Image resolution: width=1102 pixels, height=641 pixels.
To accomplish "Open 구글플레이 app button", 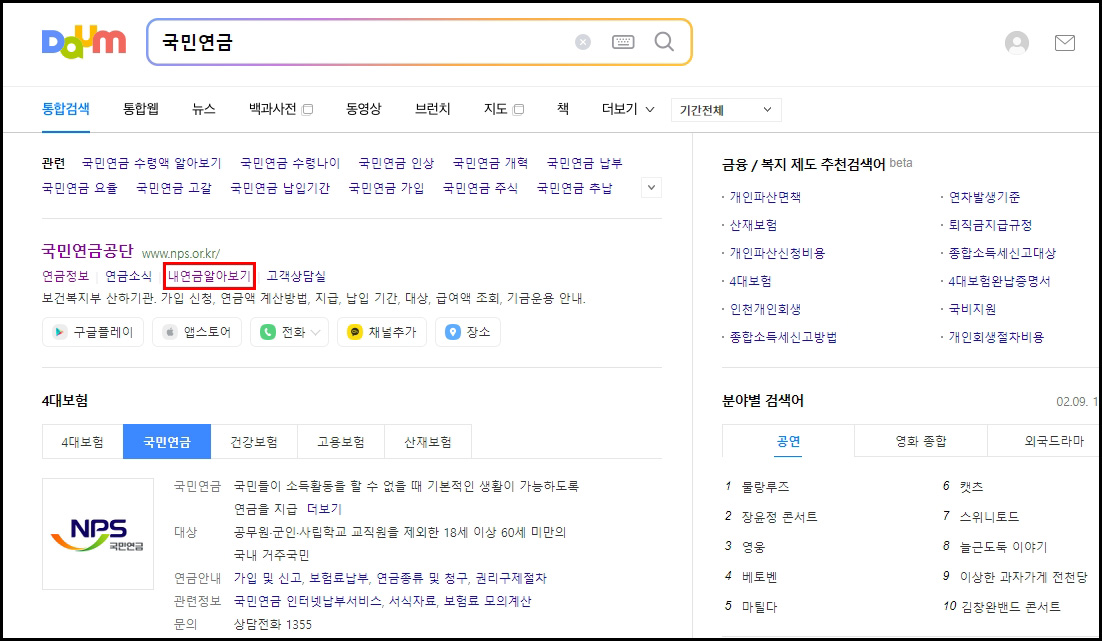I will pyautogui.click(x=93, y=332).
